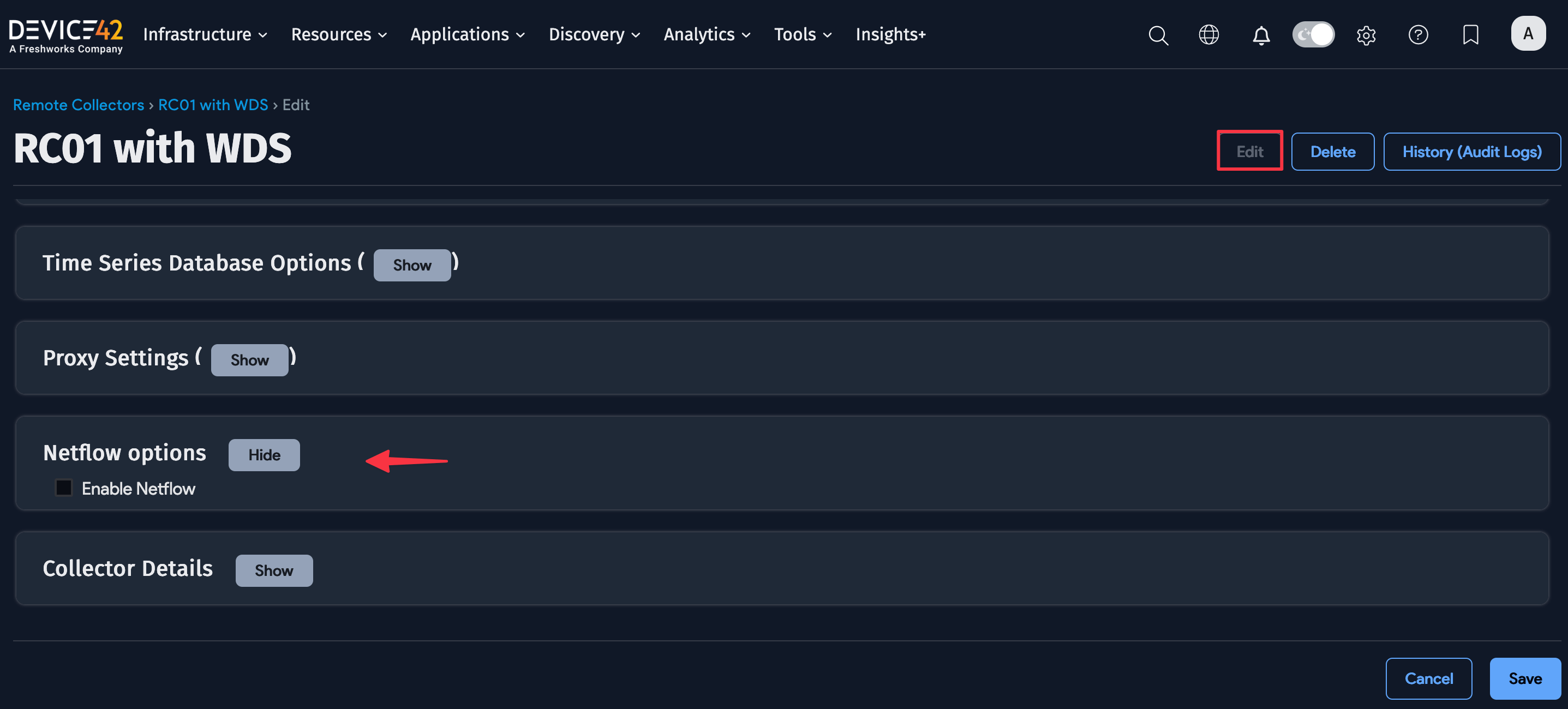Click the search magnifier icon

[1158, 35]
